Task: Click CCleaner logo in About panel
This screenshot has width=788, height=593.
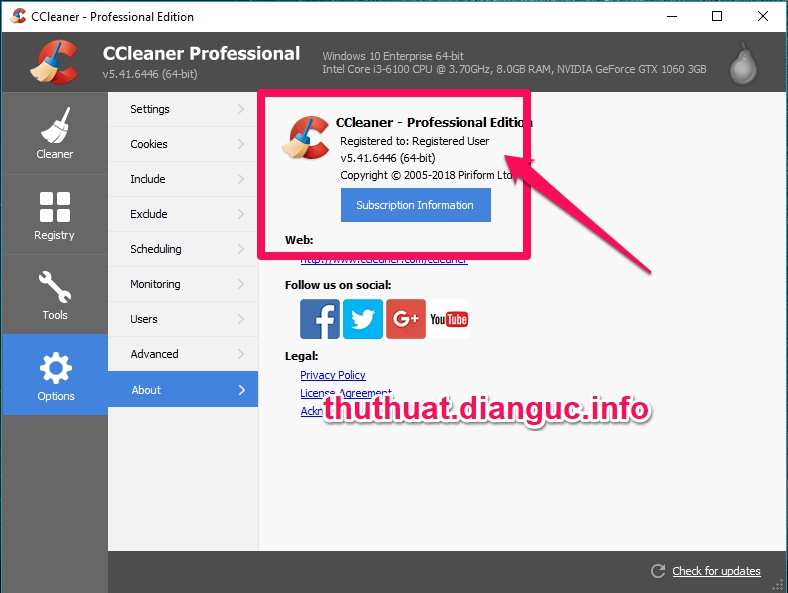Action: (306, 138)
